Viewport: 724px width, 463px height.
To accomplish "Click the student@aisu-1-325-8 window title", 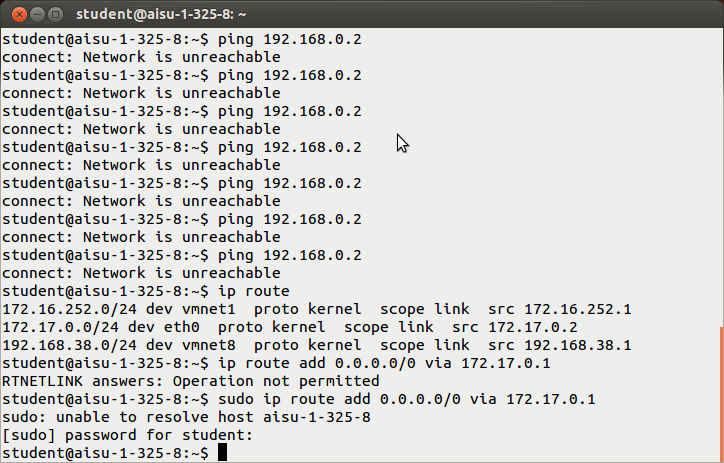I will point(161,15).
